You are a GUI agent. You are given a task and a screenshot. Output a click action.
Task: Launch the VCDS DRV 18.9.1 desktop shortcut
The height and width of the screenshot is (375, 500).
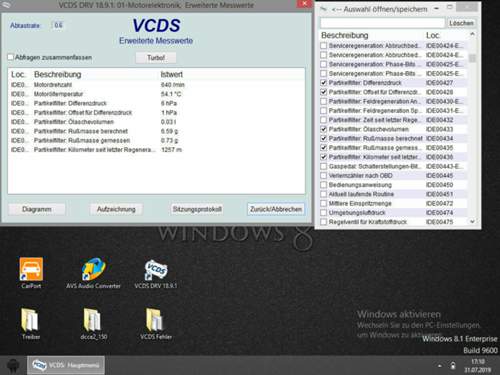pyautogui.click(x=156, y=274)
